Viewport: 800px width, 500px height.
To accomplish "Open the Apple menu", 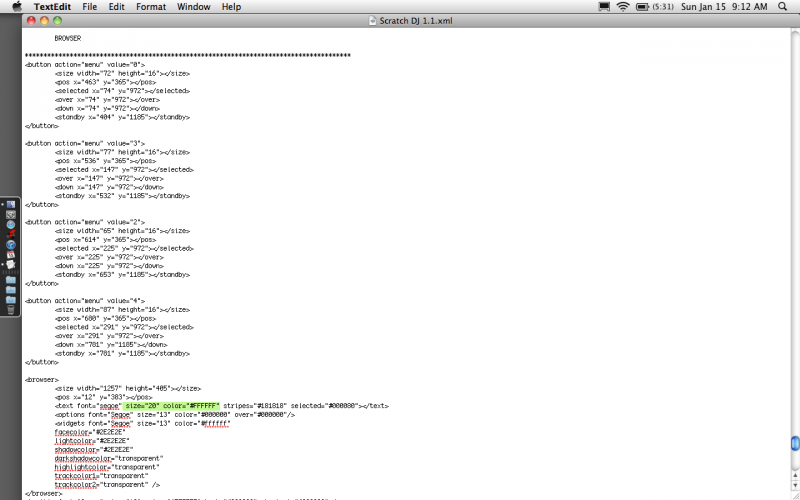I will [x=17, y=7].
